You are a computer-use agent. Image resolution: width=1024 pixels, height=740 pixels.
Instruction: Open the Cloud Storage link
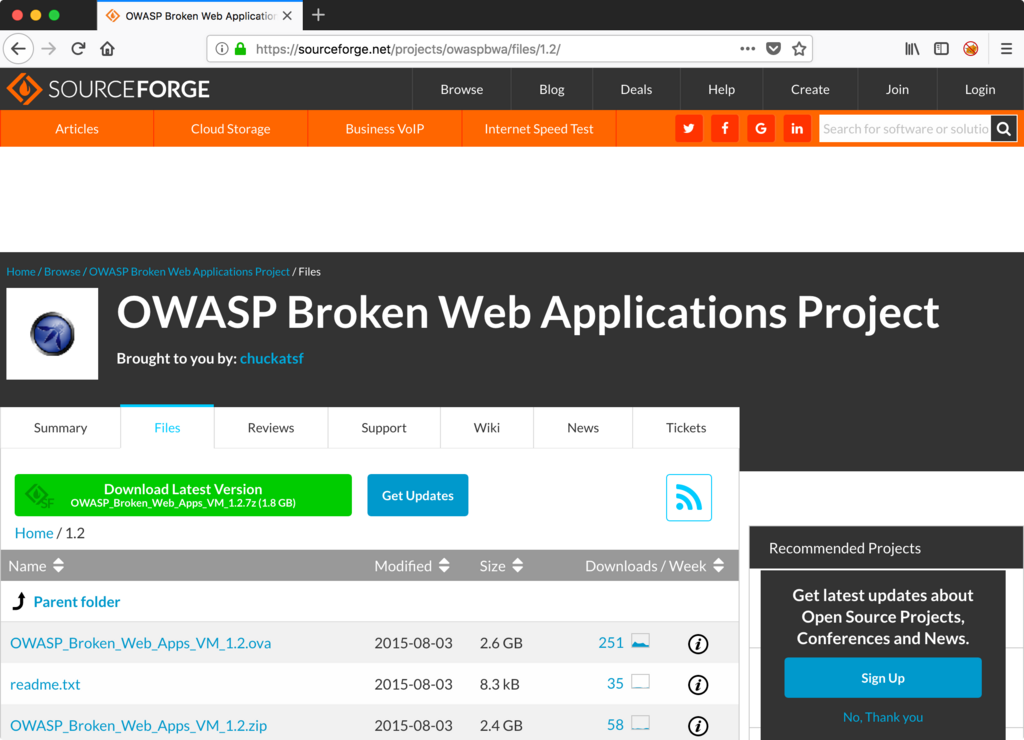[x=231, y=129]
